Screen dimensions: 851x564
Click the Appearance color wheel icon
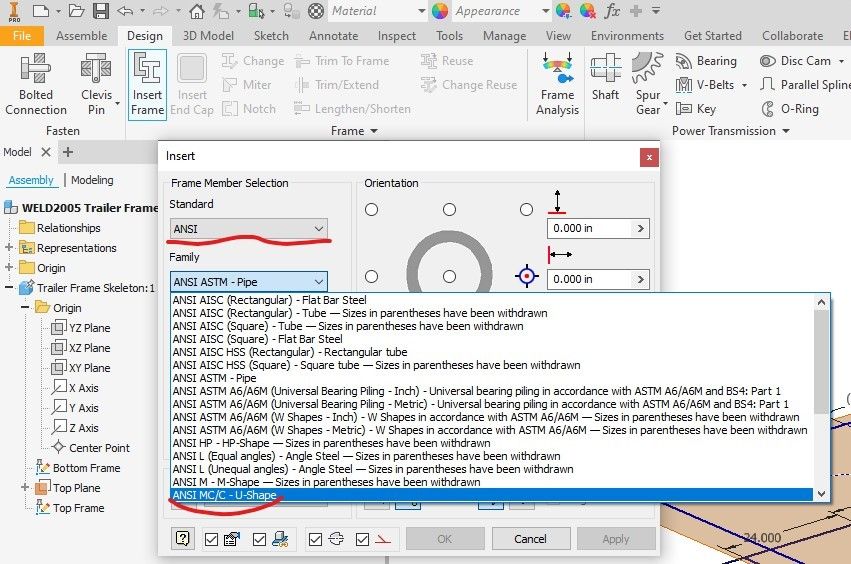(440, 10)
